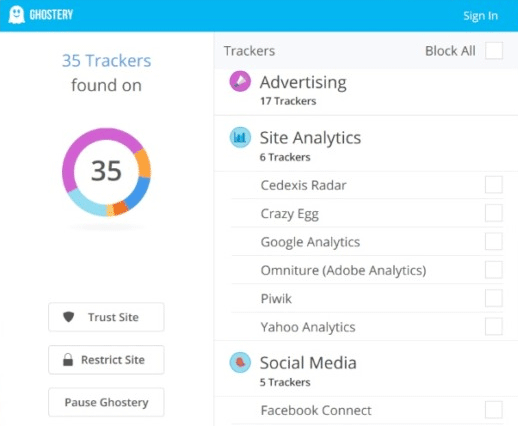518x426 pixels.
Task: Select the Trust Site label text
Action: tap(113, 317)
